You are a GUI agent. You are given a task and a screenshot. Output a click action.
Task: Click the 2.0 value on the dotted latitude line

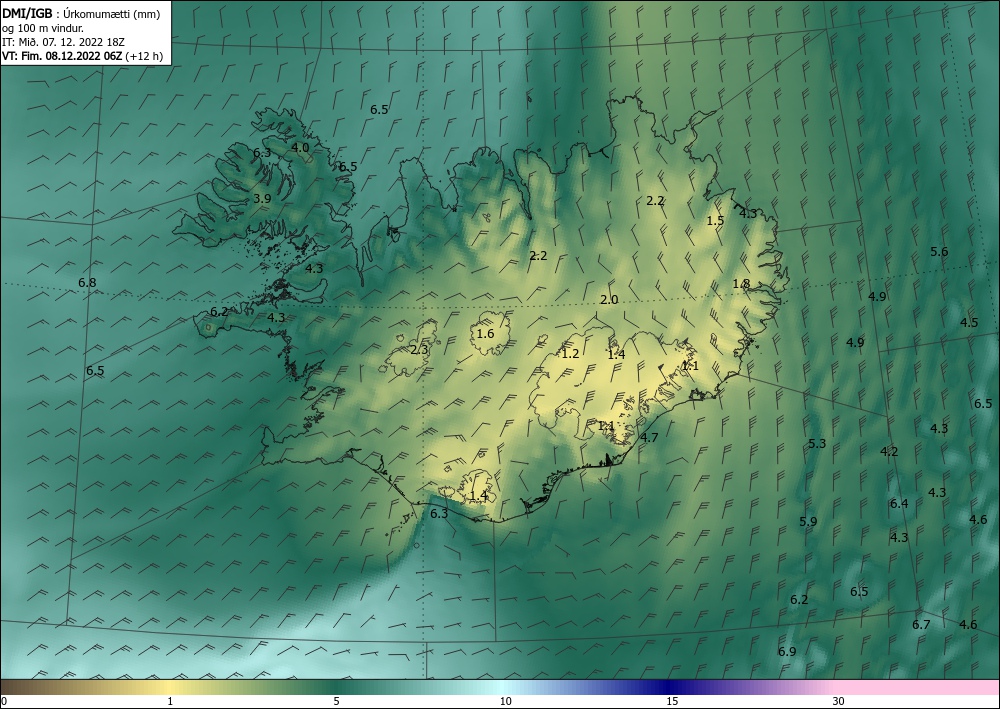click(x=609, y=300)
